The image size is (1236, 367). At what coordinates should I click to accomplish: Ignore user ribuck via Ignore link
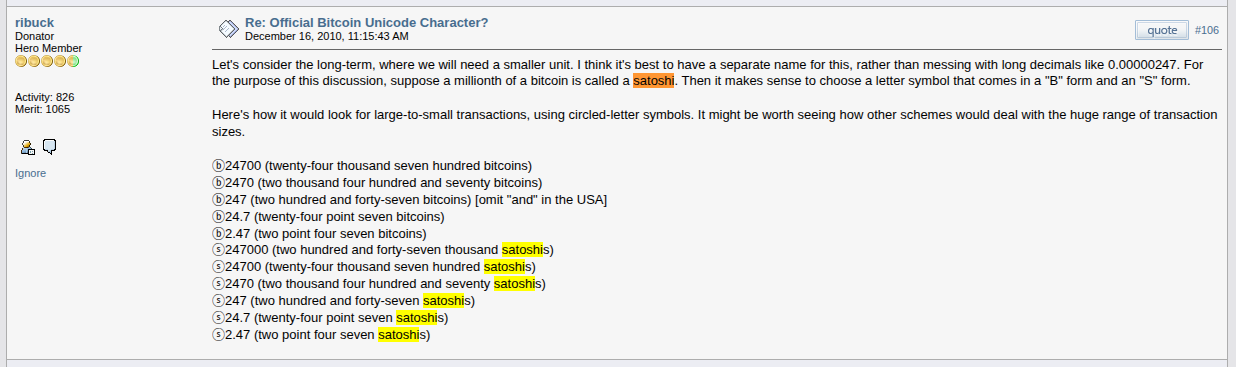(x=30, y=173)
